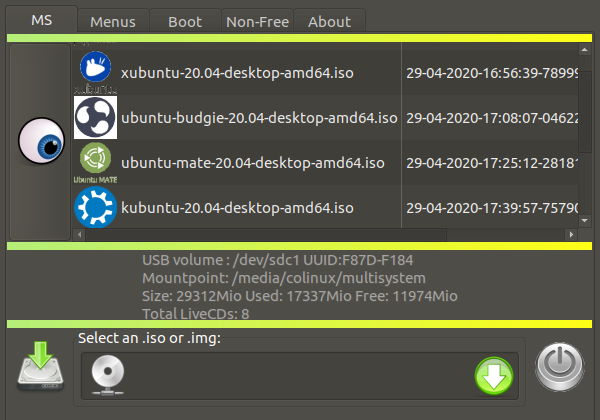The width and height of the screenshot is (600, 420).
Task: Click the 'Select an .iso or .img:' label
Action: pyautogui.click(x=149, y=338)
